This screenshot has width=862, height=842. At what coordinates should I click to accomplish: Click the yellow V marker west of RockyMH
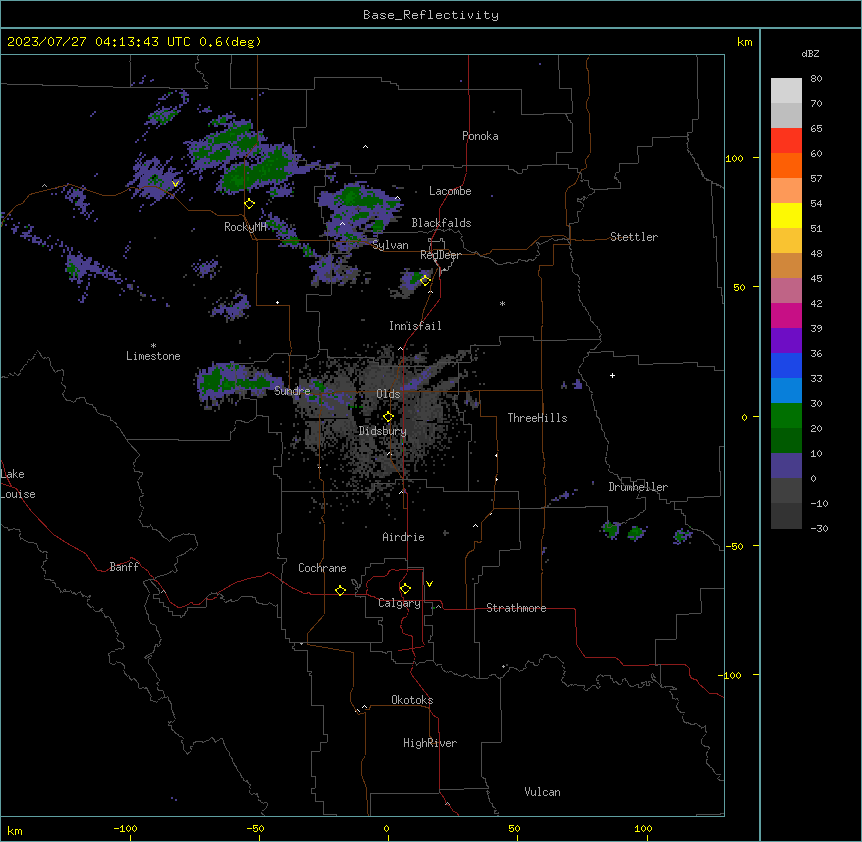[x=175, y=184]
